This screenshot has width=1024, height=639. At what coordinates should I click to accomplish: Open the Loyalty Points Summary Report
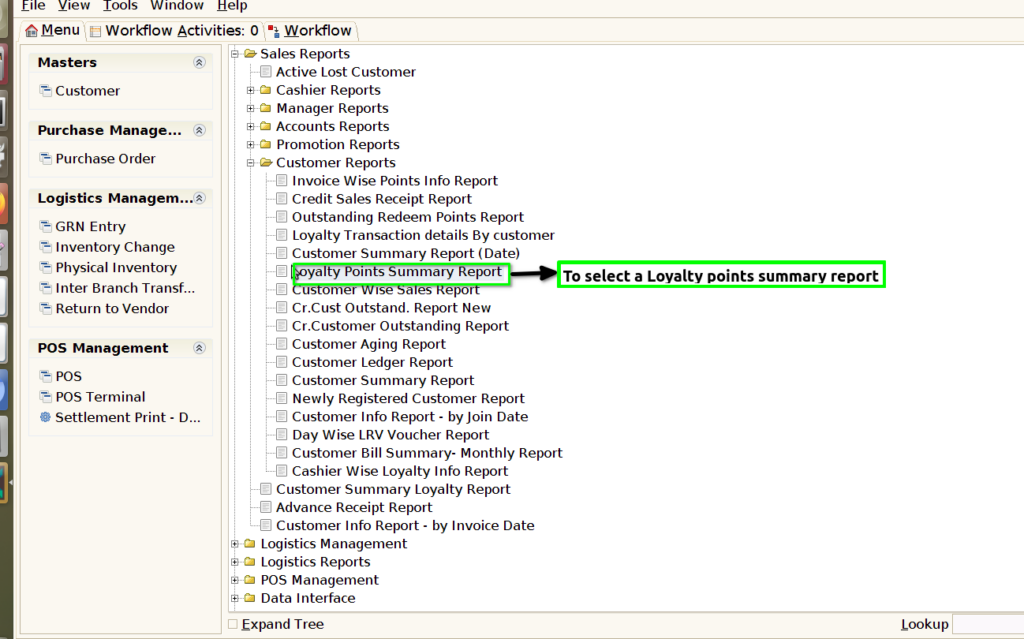pos(396,271)
